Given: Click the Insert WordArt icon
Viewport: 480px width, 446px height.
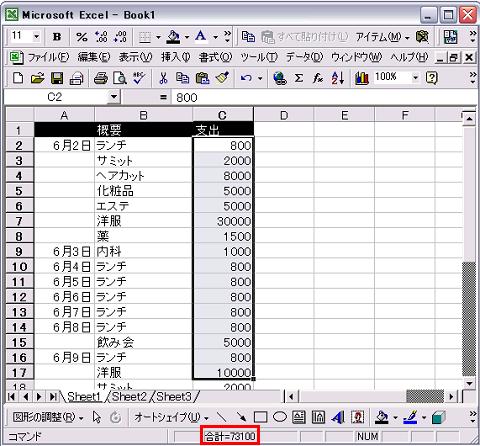Looking at the screenshot, I should pos(338,417).
